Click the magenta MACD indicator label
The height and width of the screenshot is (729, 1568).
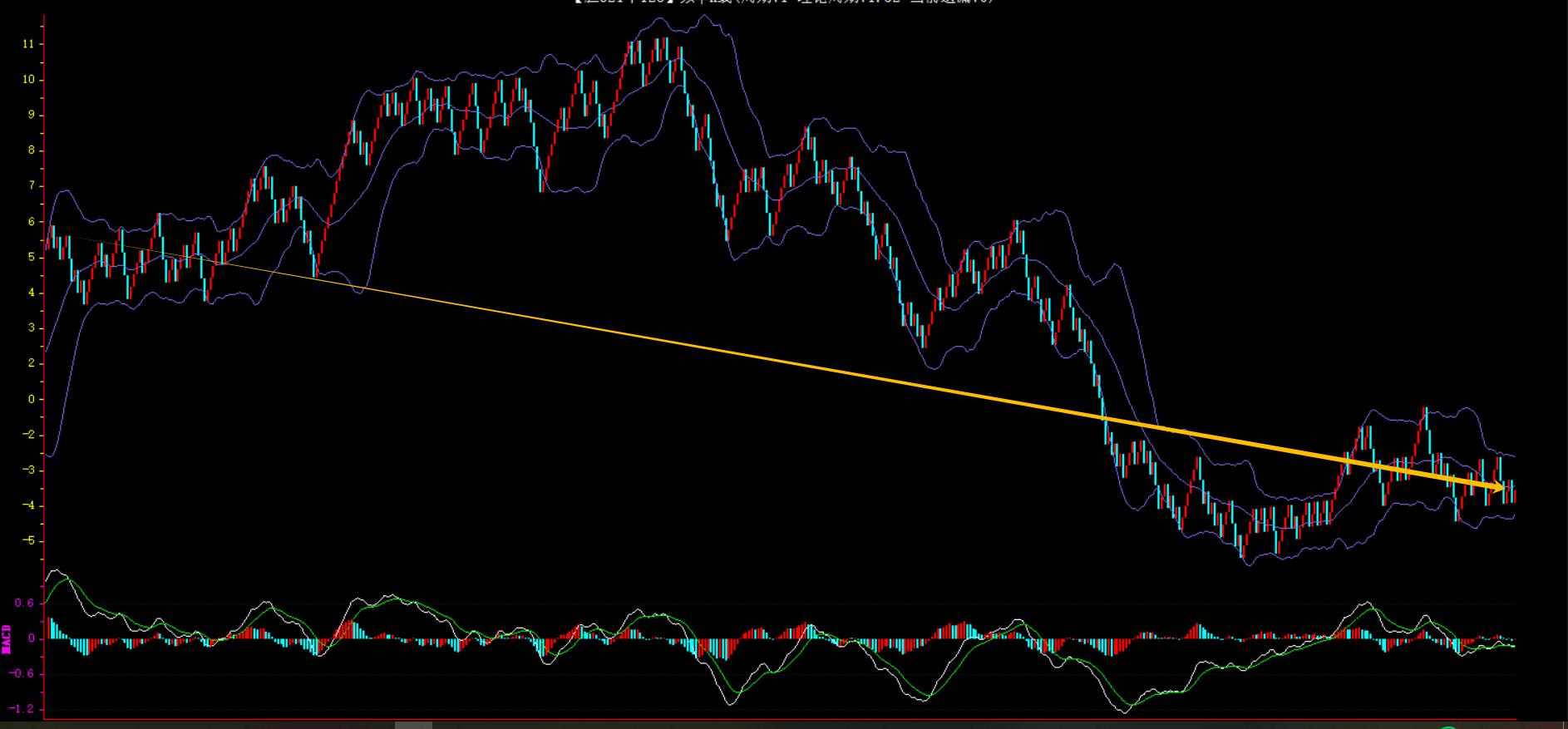[x=7, y=638]
